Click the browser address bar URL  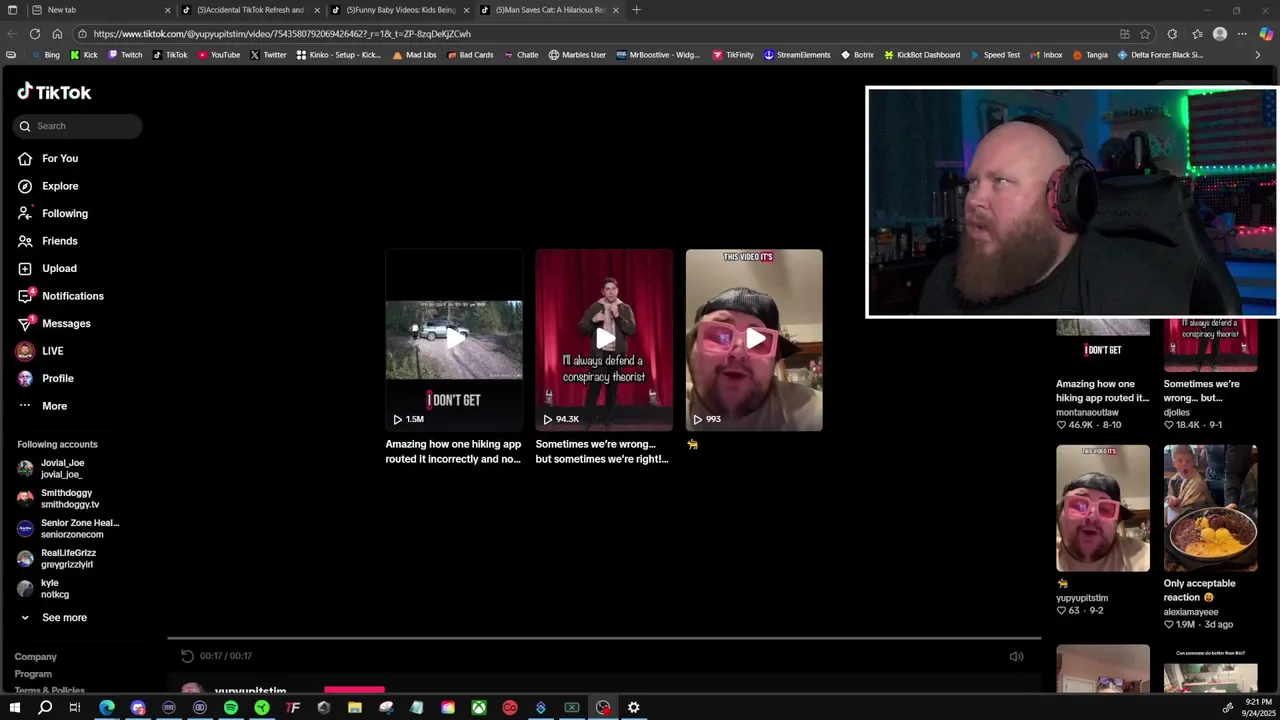coord(282,33)
